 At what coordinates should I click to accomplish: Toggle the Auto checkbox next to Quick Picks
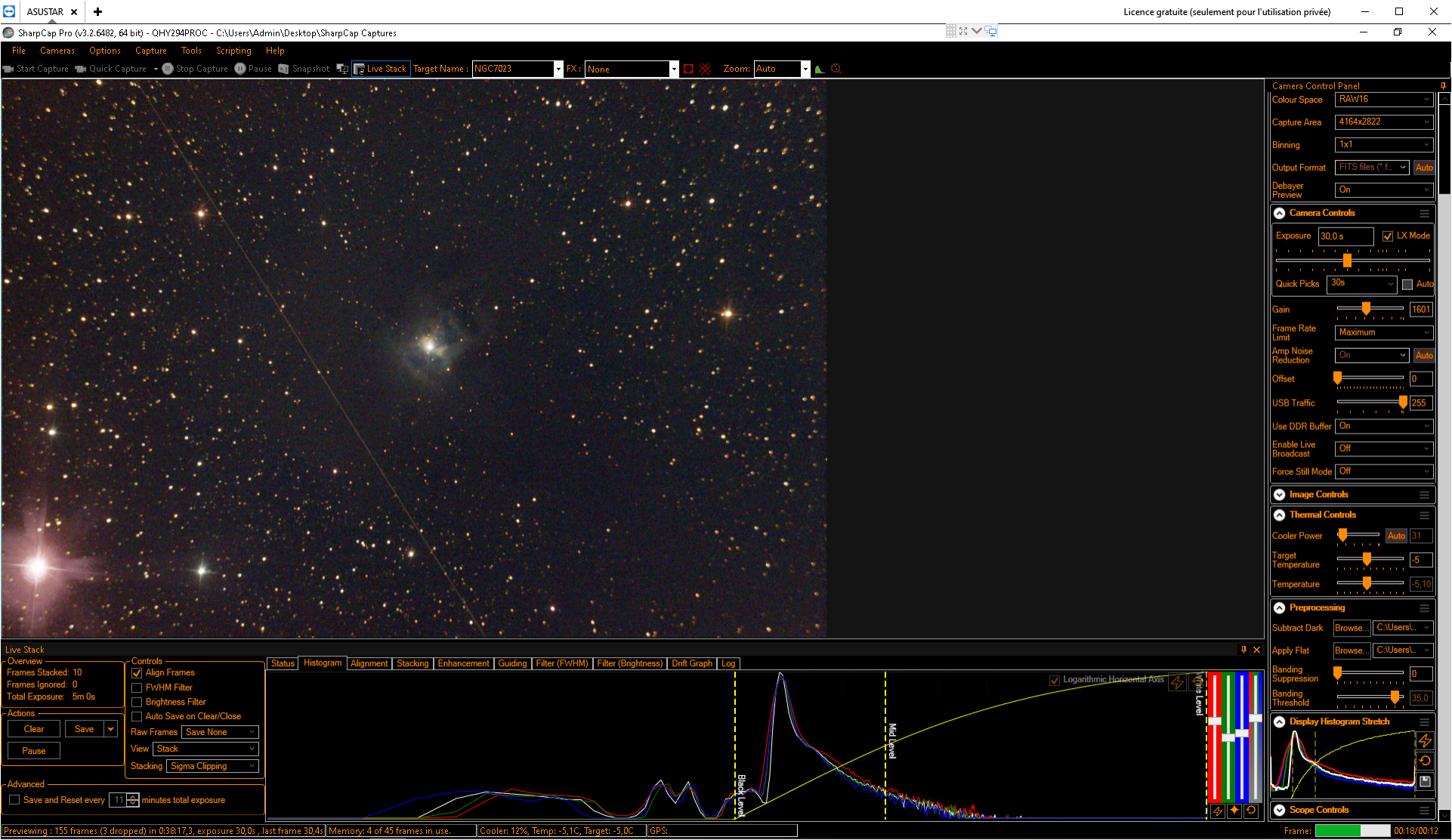point(1407,284)
